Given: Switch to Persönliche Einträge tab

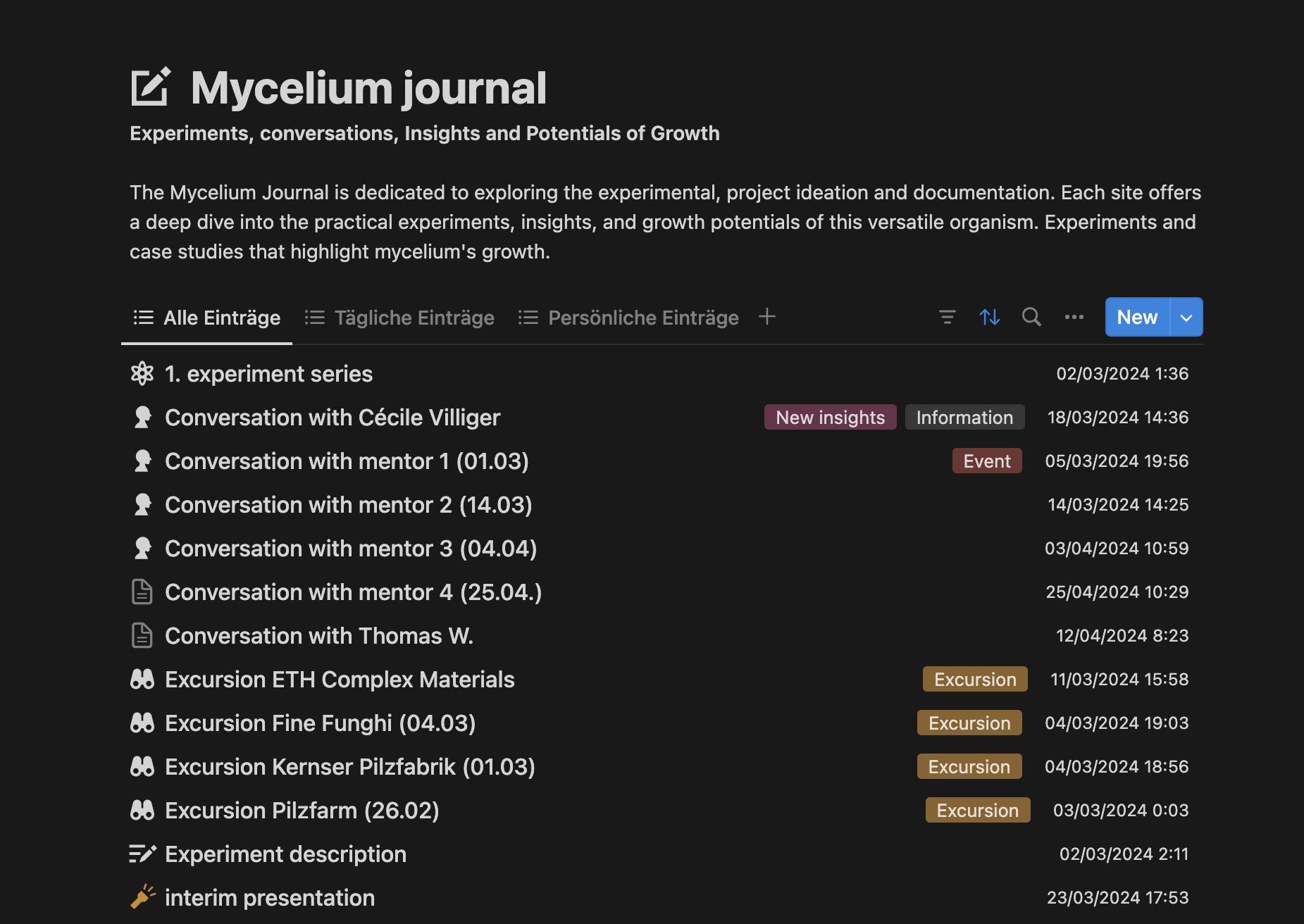Looking at the screenshot, I should [629, 318].
